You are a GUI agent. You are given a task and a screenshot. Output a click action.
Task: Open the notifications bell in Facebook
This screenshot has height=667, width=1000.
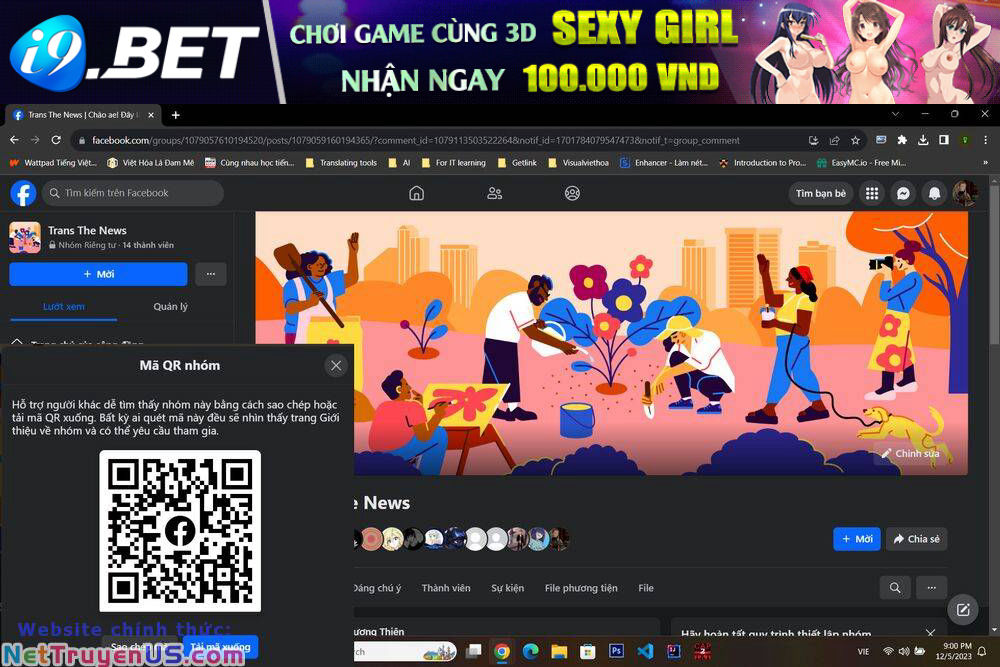[x=934, y=193]
